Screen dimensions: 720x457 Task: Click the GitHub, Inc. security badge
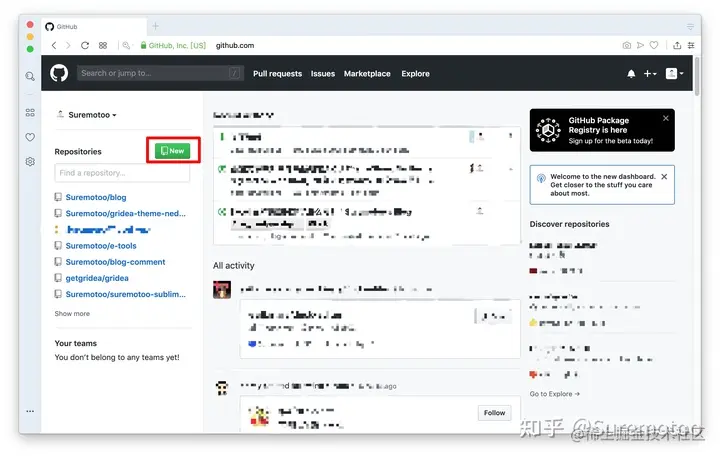(173, 45)
